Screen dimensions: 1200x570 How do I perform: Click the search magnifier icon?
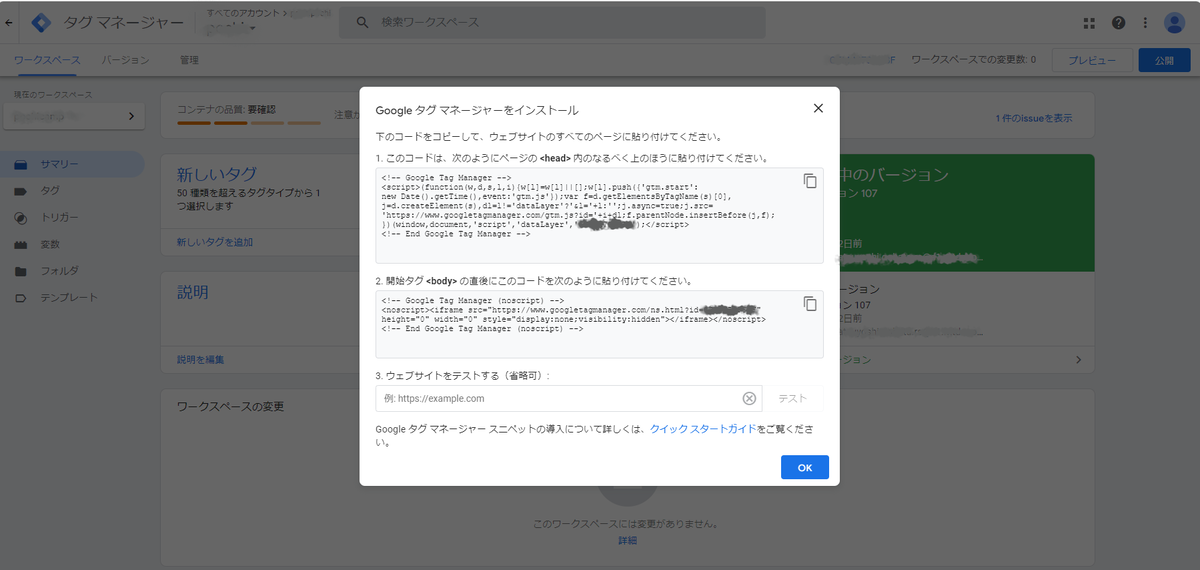pyautogui.click(x=362, y=22)
